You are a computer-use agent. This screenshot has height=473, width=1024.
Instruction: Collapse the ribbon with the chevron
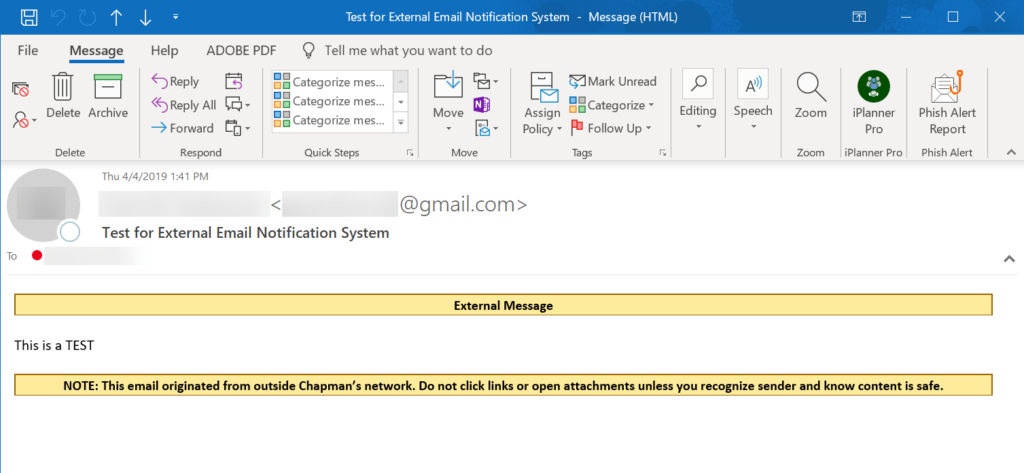1011,152
